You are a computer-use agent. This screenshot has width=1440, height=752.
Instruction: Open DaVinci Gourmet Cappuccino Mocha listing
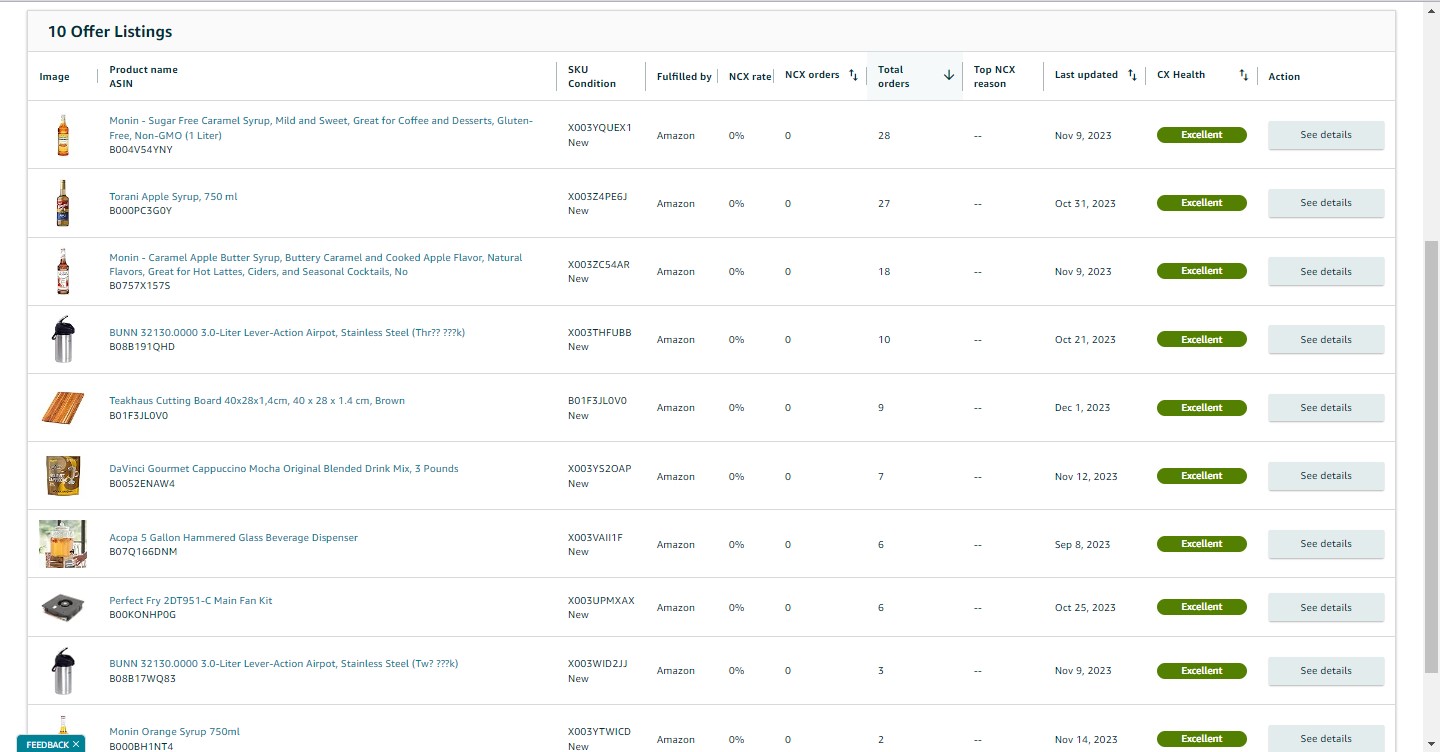(284, 469)
